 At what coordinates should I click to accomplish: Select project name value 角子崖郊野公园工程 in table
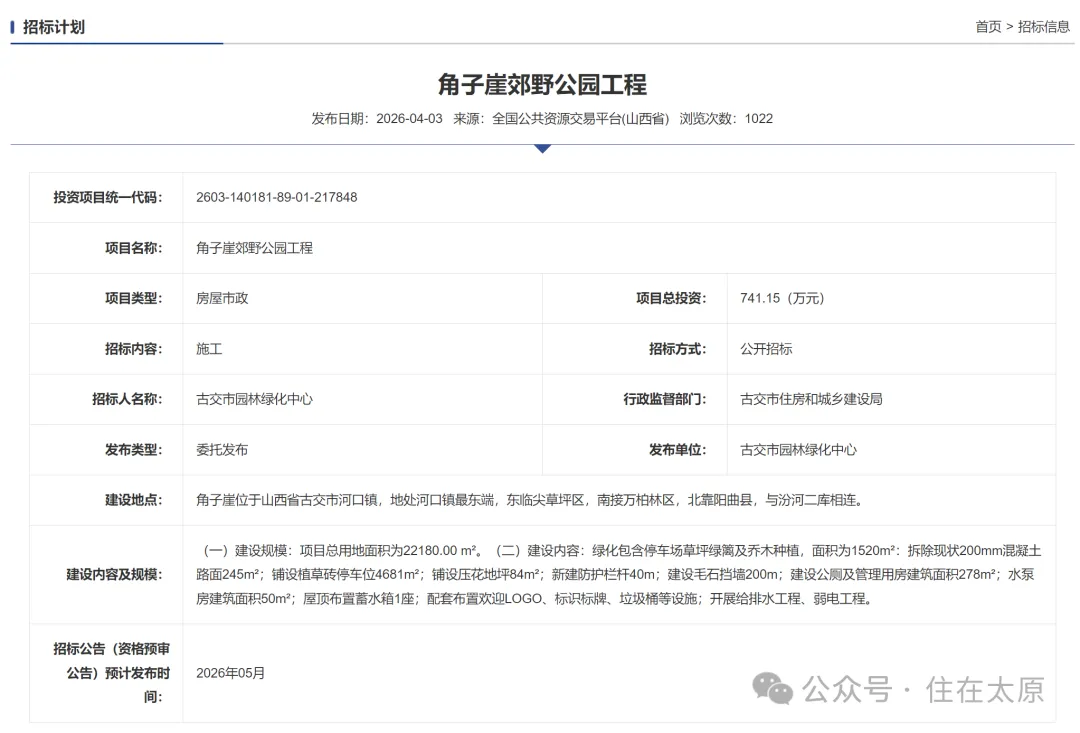tap(254, 248)
